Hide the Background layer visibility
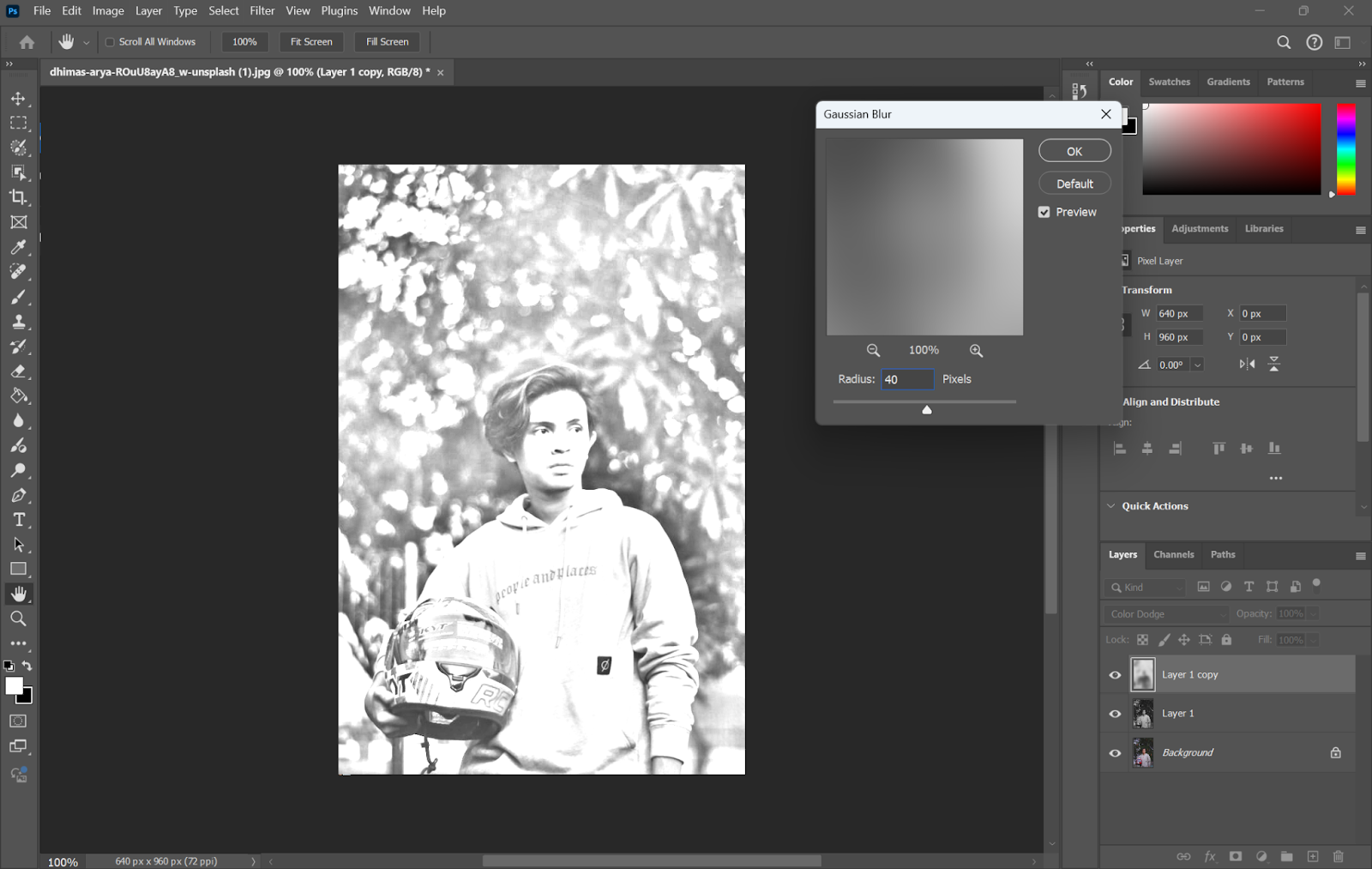1372x869 pixels. tap(1115, 753)
